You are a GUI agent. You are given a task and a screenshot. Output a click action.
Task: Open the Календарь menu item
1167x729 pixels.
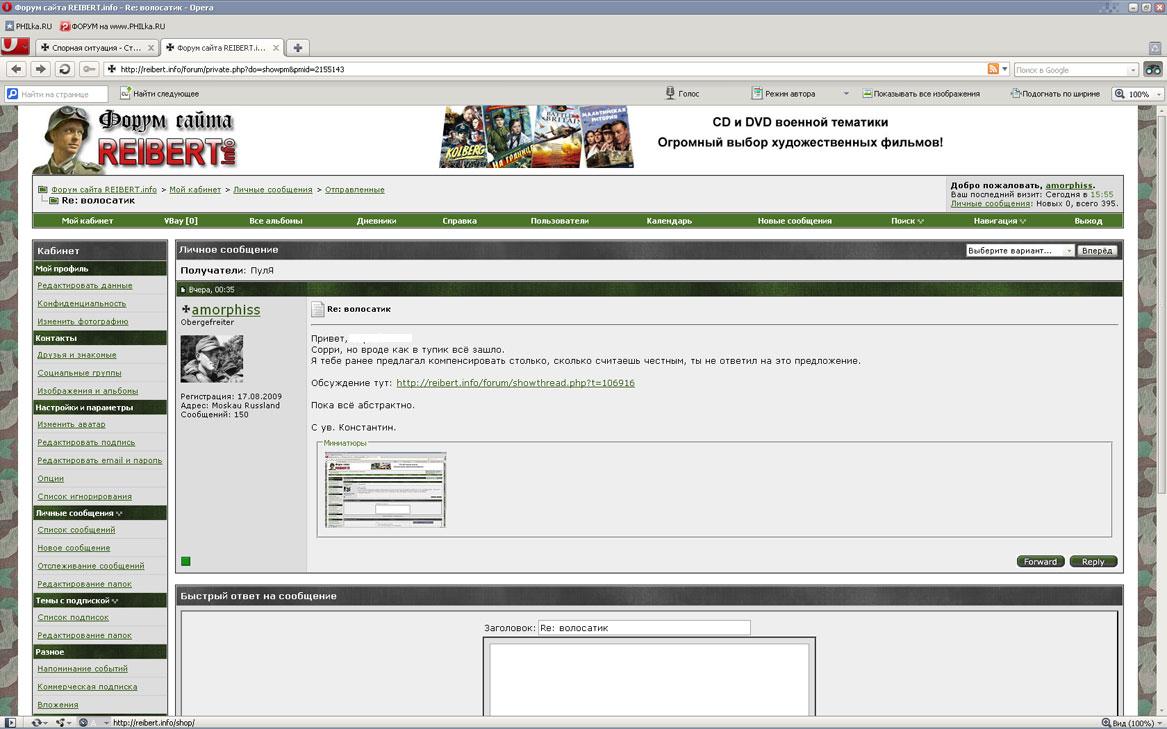[x=669, y=221]
